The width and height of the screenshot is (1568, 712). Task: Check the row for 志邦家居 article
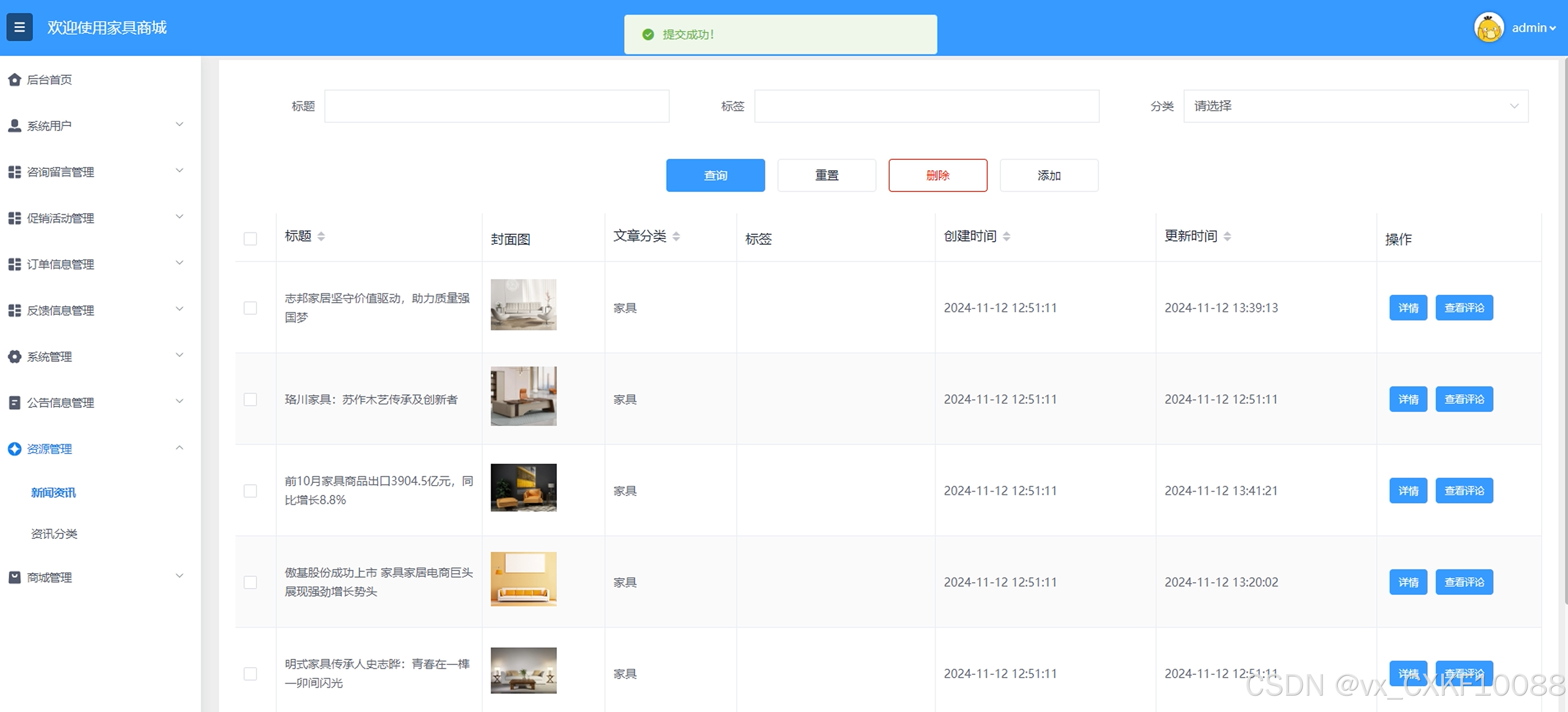pos(250,308)
